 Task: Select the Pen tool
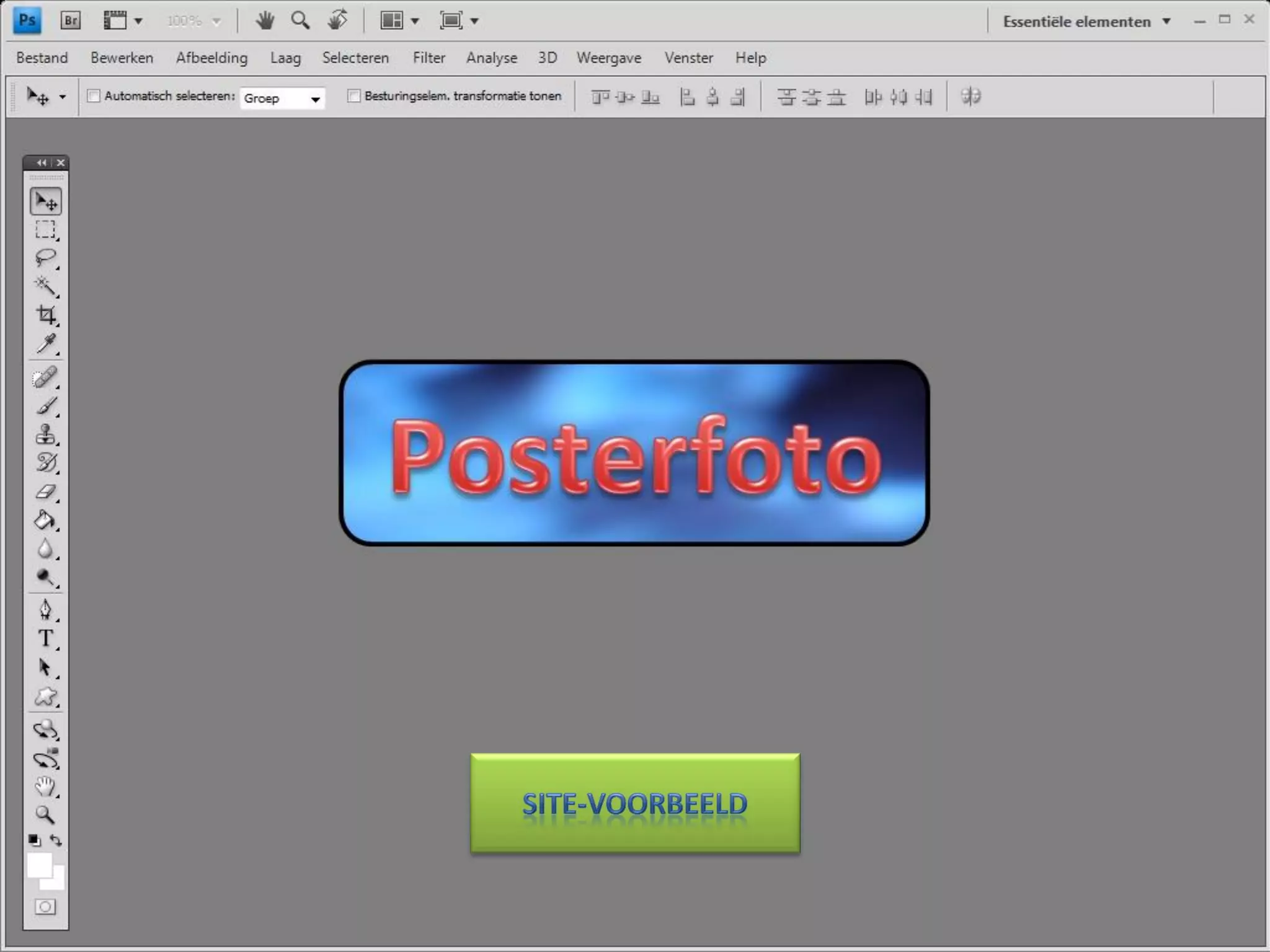coord(45,609)
